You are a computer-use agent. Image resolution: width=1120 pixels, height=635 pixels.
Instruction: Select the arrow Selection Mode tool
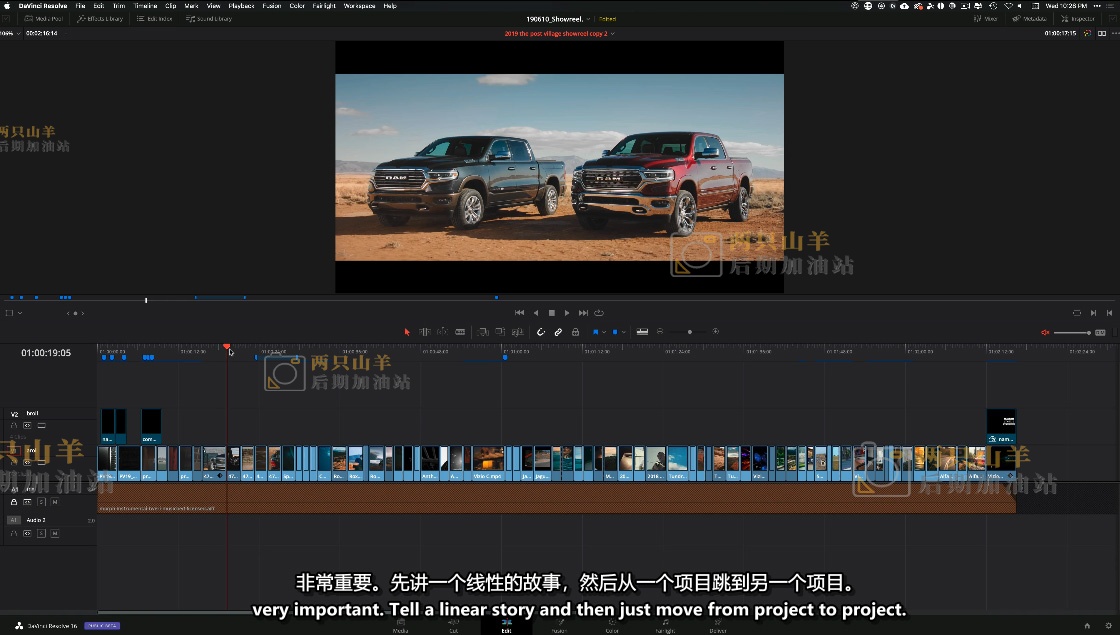pyautogui.click(x=407, y=332)
